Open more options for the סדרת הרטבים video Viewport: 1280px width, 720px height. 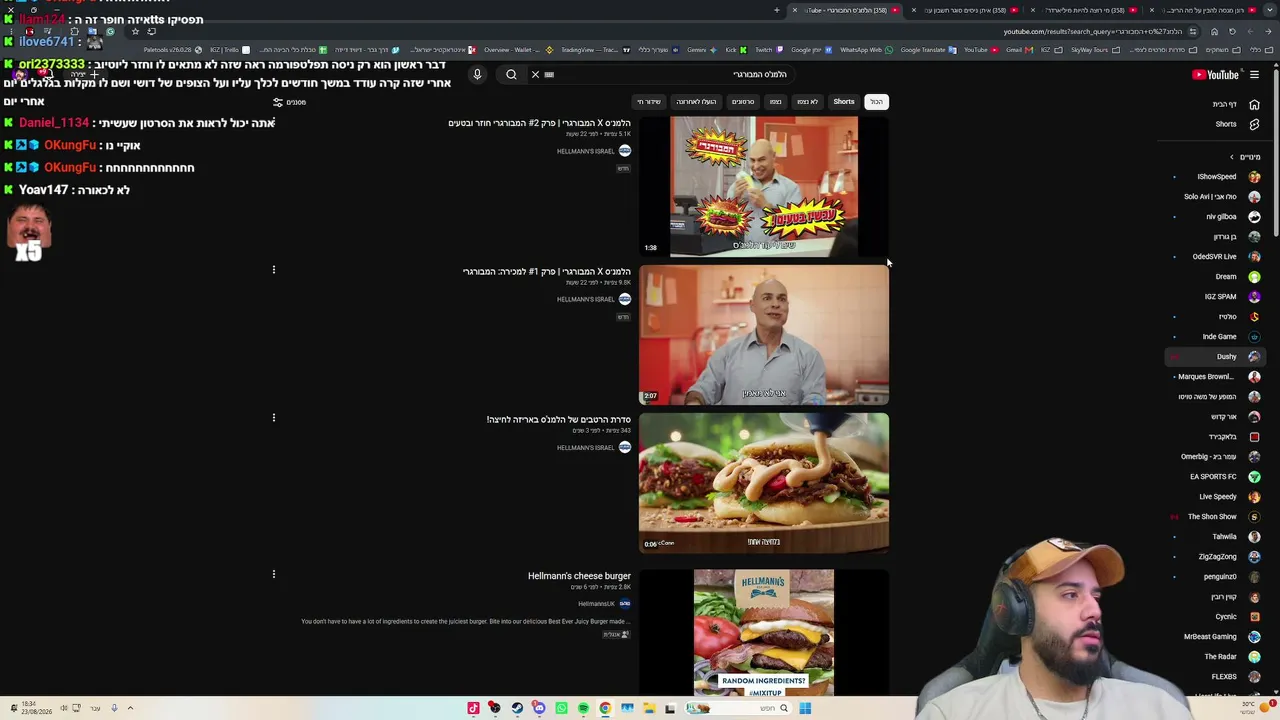point(273,418)
